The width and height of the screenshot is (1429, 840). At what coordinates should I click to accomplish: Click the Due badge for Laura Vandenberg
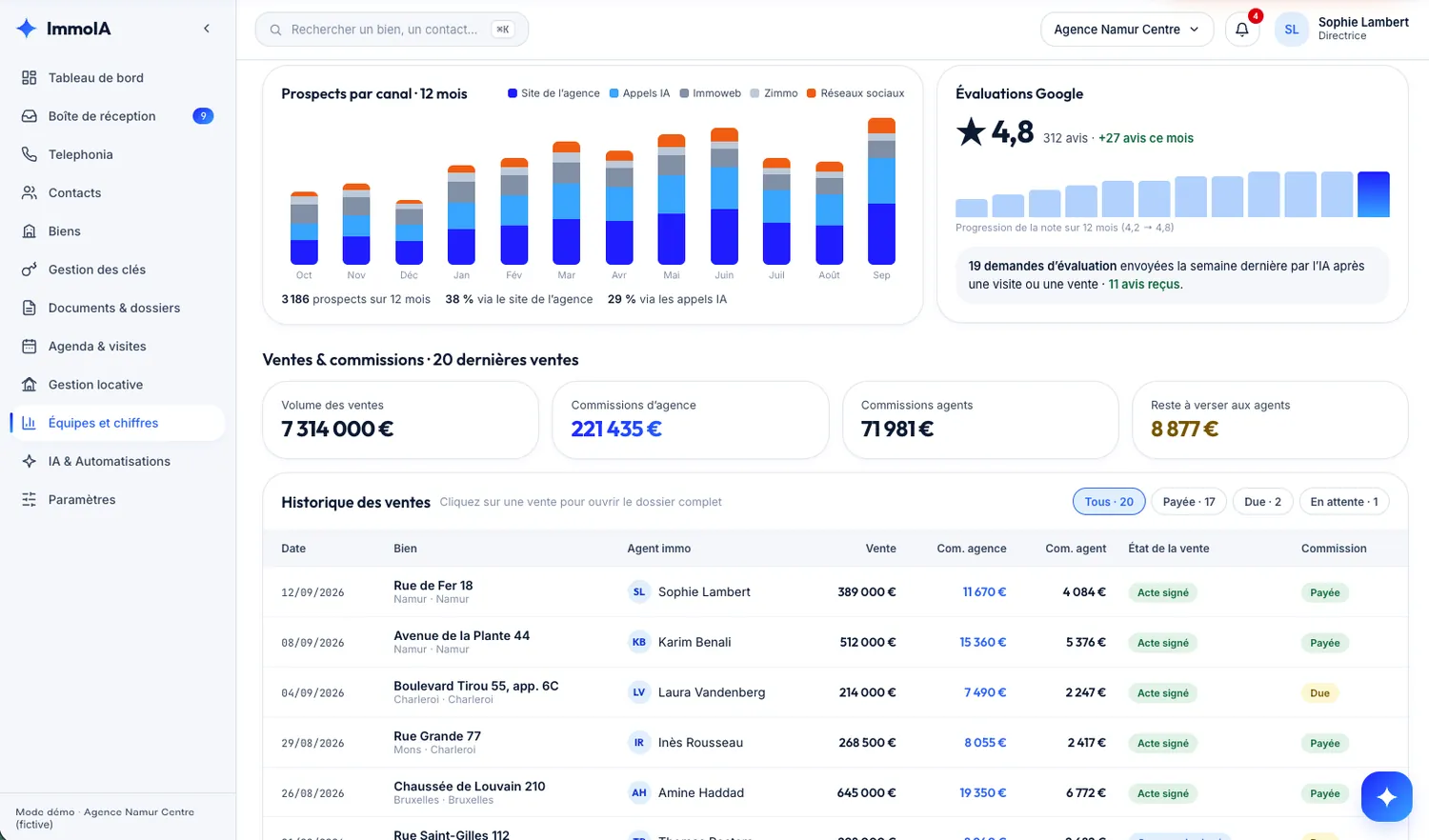click(1319, 693)
